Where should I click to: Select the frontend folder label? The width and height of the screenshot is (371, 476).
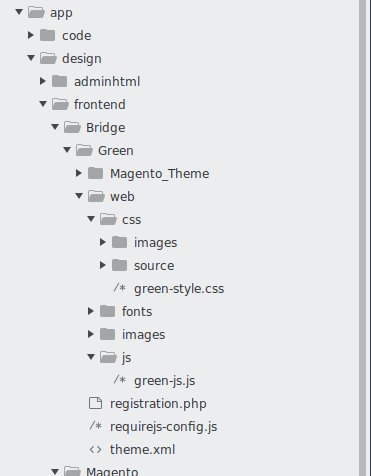click(100, 104)
